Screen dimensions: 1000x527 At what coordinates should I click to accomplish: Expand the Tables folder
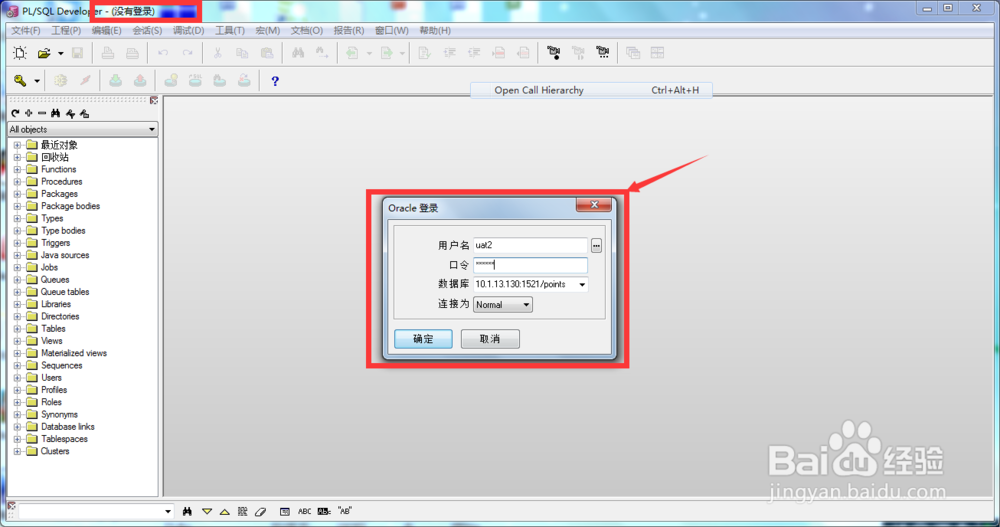pyautogui.click(x=17, y=329)
